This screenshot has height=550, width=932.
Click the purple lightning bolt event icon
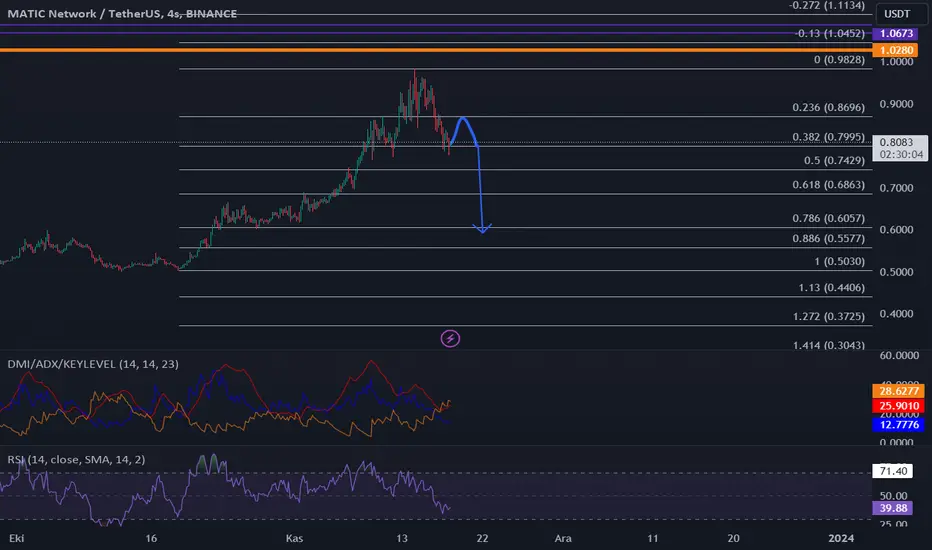450,339
